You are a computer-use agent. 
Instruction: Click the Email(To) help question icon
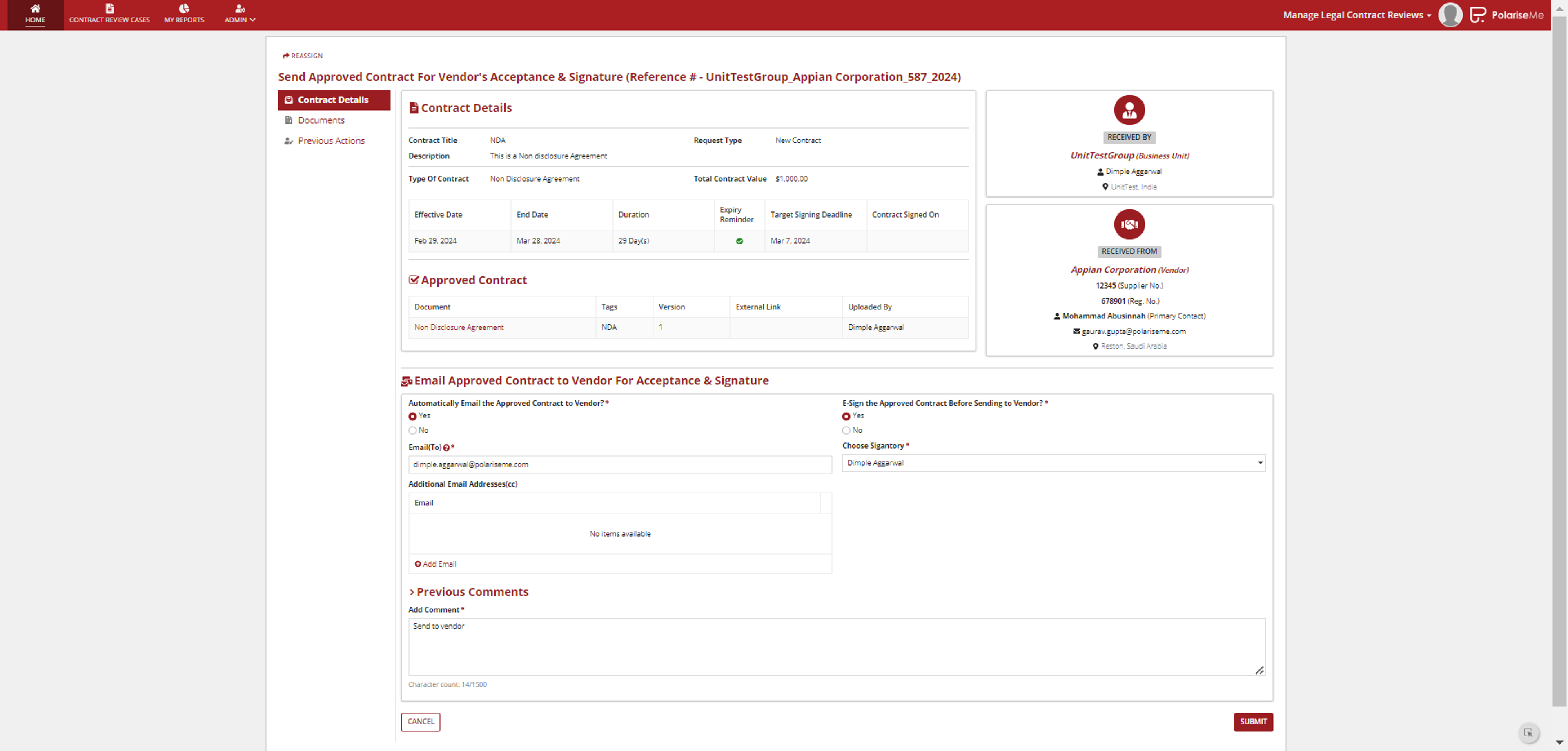pyautogui.click(x=446, y=448)
